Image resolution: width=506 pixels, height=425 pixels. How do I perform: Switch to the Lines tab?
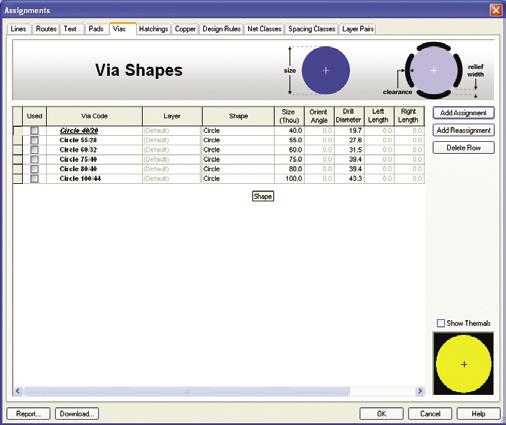click(x=19, y=29)
